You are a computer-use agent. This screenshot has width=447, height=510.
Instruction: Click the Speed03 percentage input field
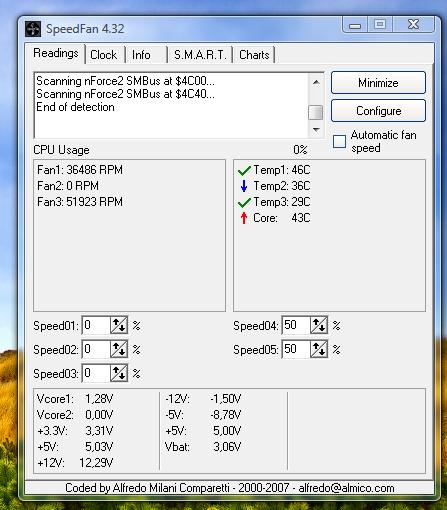click(96, 373)
